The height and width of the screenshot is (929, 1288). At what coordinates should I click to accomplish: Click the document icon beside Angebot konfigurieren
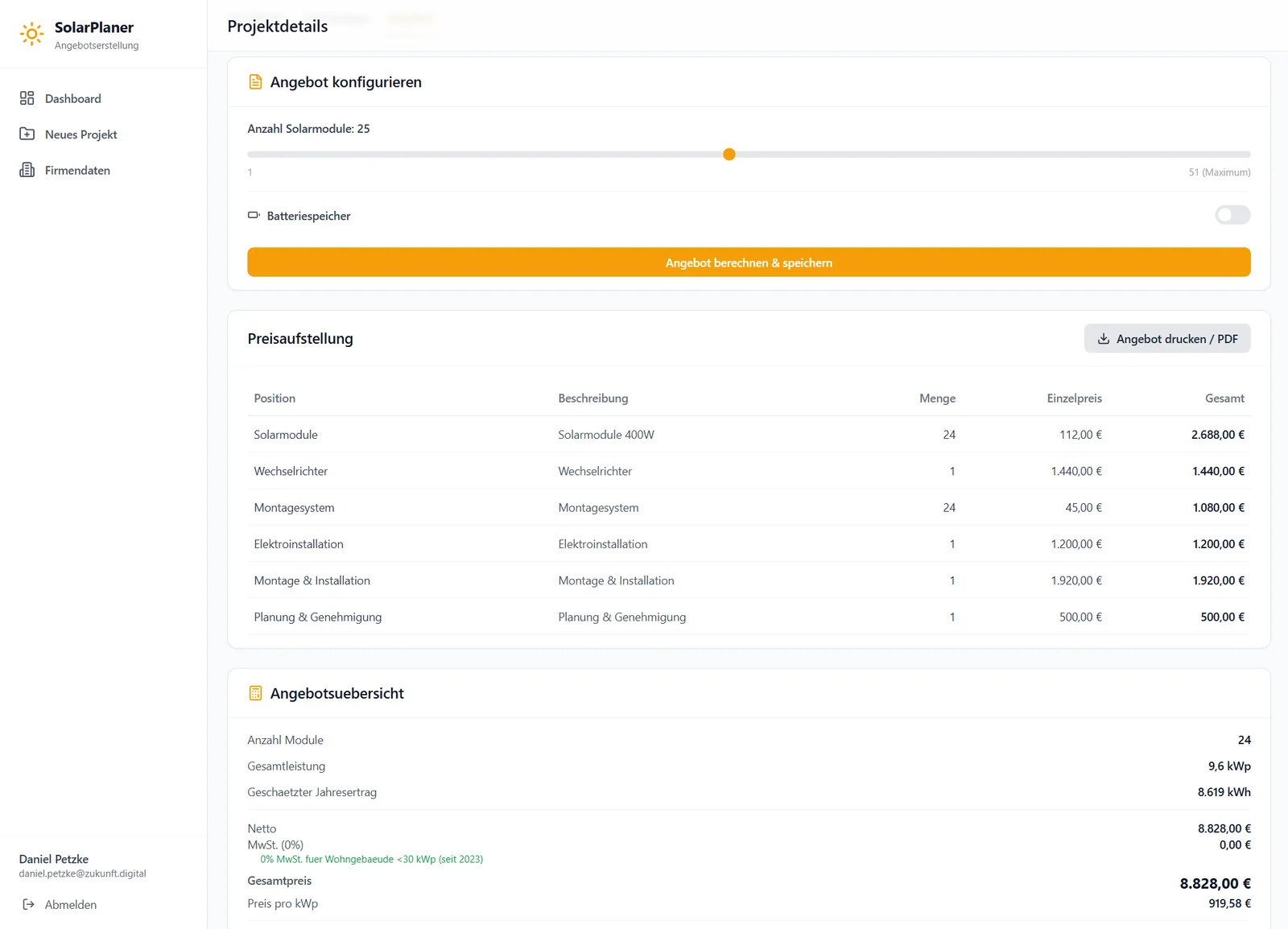(255, 82)
